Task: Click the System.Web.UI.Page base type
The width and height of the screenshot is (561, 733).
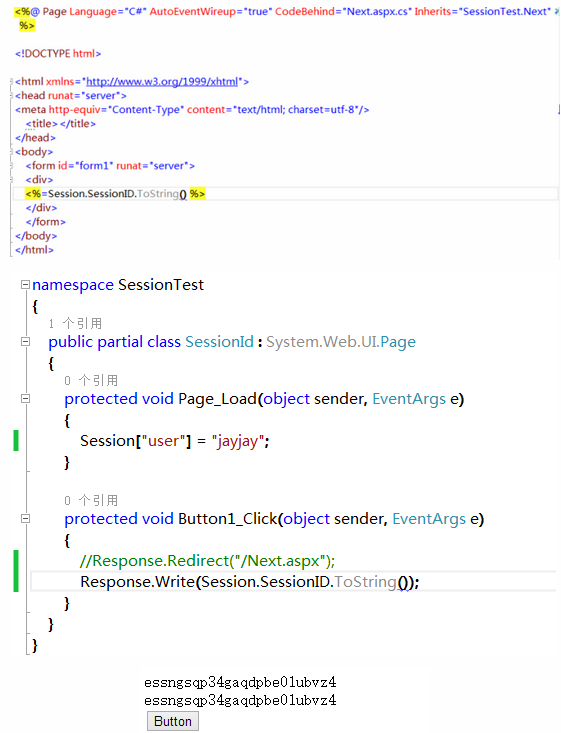Action: (x=341, y=342)
